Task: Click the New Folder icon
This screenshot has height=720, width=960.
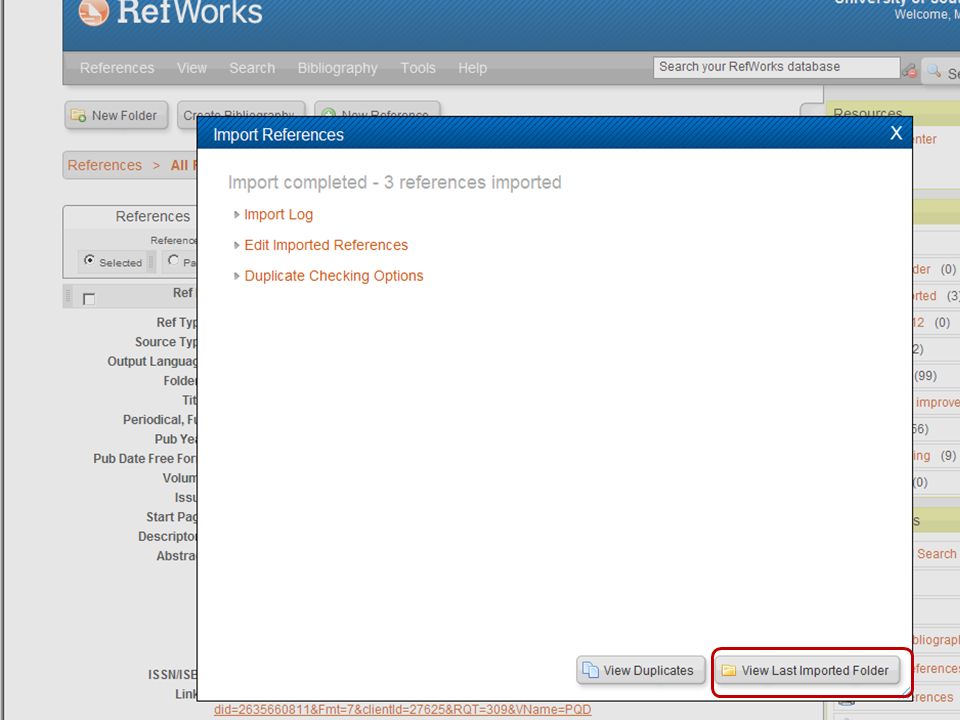Action: click(78, 115)
